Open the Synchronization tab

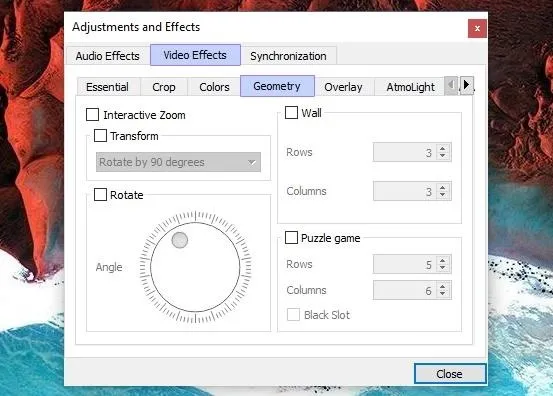[288, 56]
